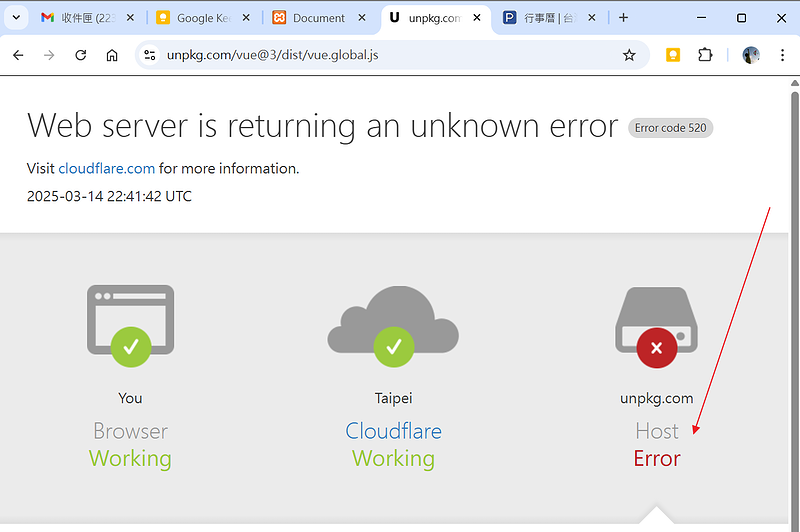Click the vertical page scrollbar
Screen dimensions: 800x532
coord(794,300)
